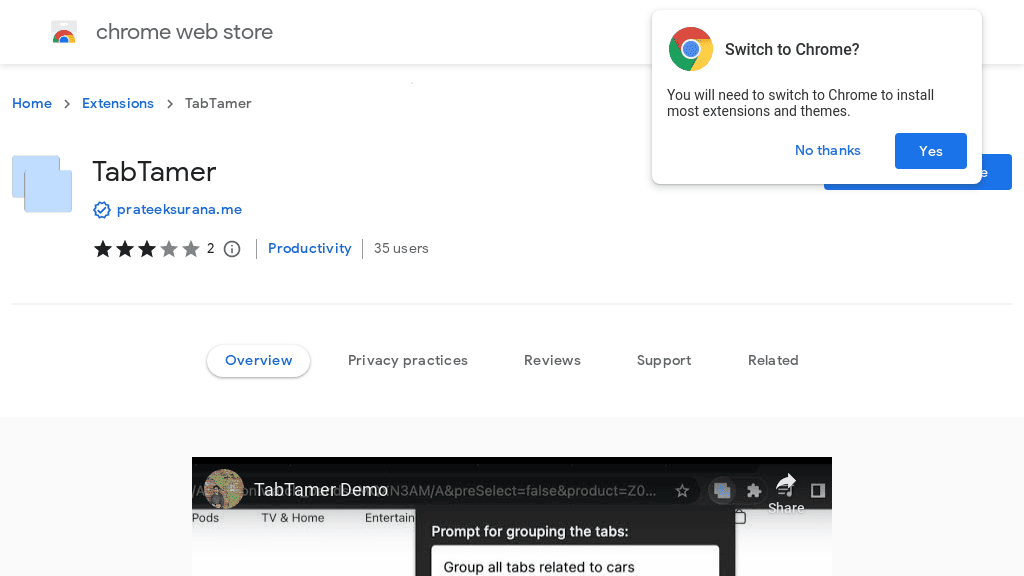Switch to the Reviews tab
Image resolution: width=1024 pixels, height=576 pixels.
point(552,360)
